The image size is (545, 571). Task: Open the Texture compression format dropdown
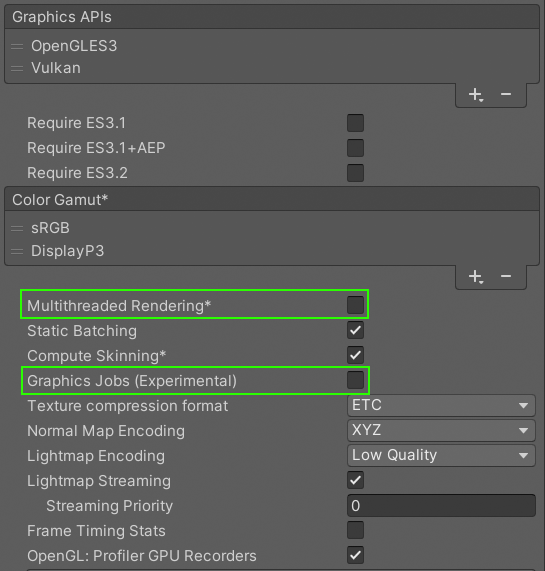point(441,405)
